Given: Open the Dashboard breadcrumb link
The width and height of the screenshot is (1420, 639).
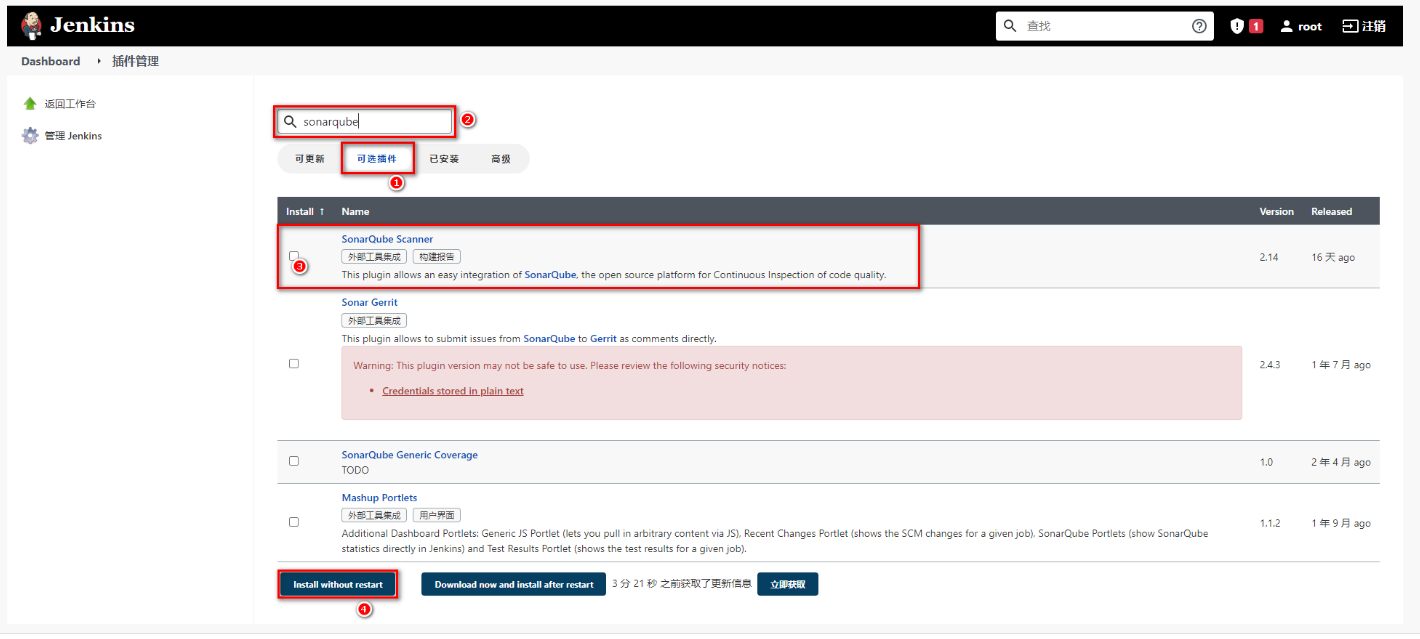Looking at the screenshot, I should 51,61.
